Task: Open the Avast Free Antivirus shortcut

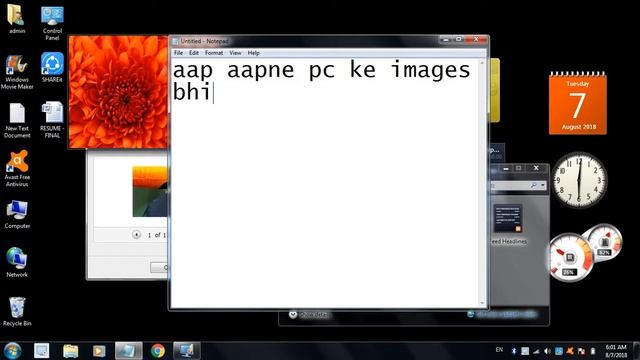Action: [x=17, y=169]
